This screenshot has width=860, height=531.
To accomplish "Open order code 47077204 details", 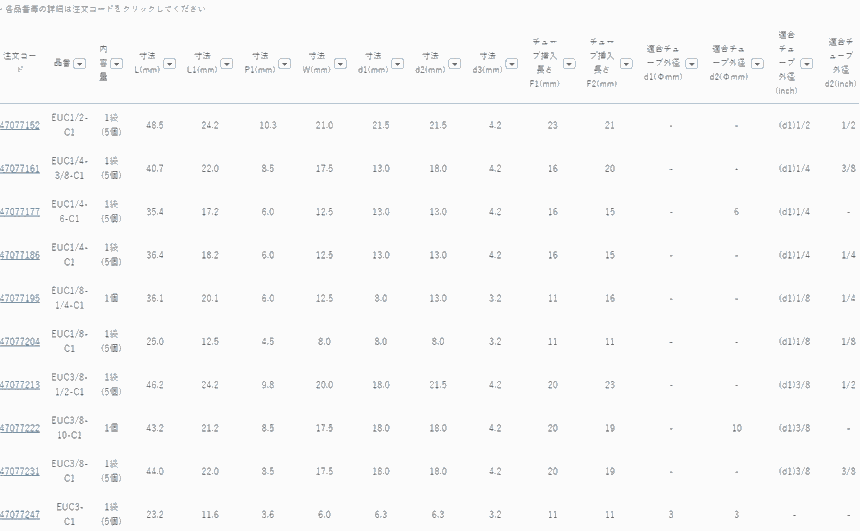I will click(20, 341).
